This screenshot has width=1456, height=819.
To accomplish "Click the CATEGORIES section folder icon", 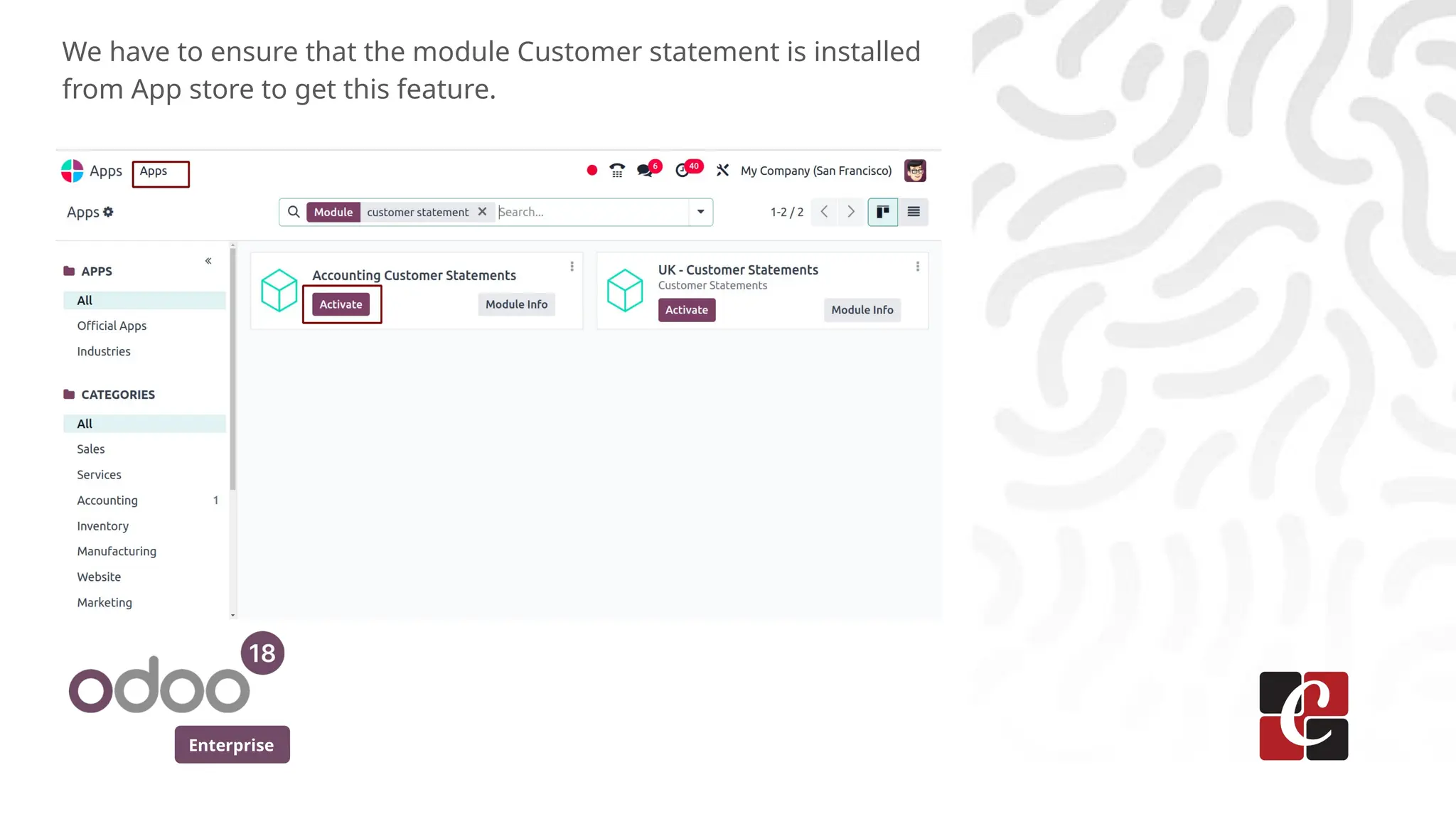I will (69, 395).
